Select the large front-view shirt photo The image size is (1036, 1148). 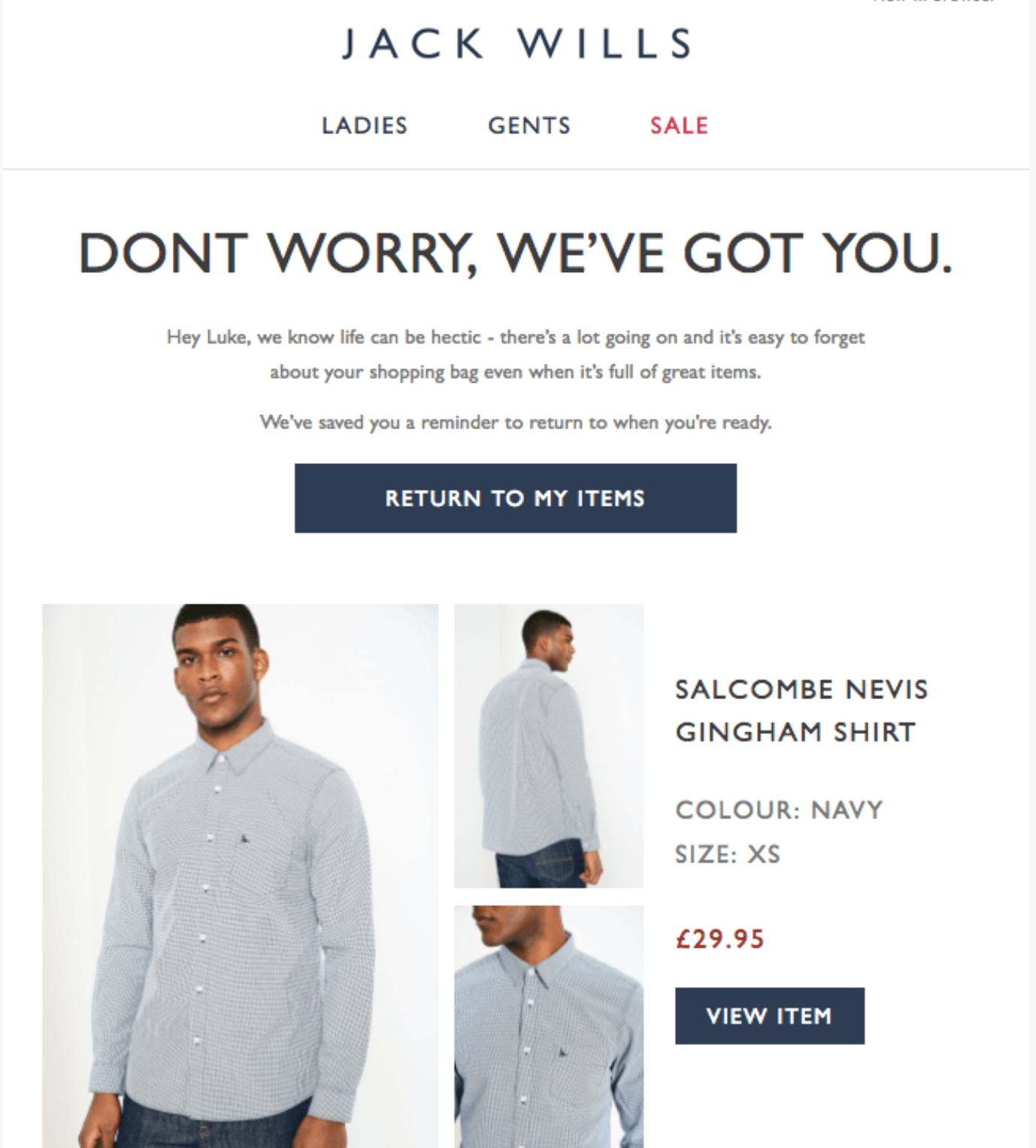click(x=241, y=876)
